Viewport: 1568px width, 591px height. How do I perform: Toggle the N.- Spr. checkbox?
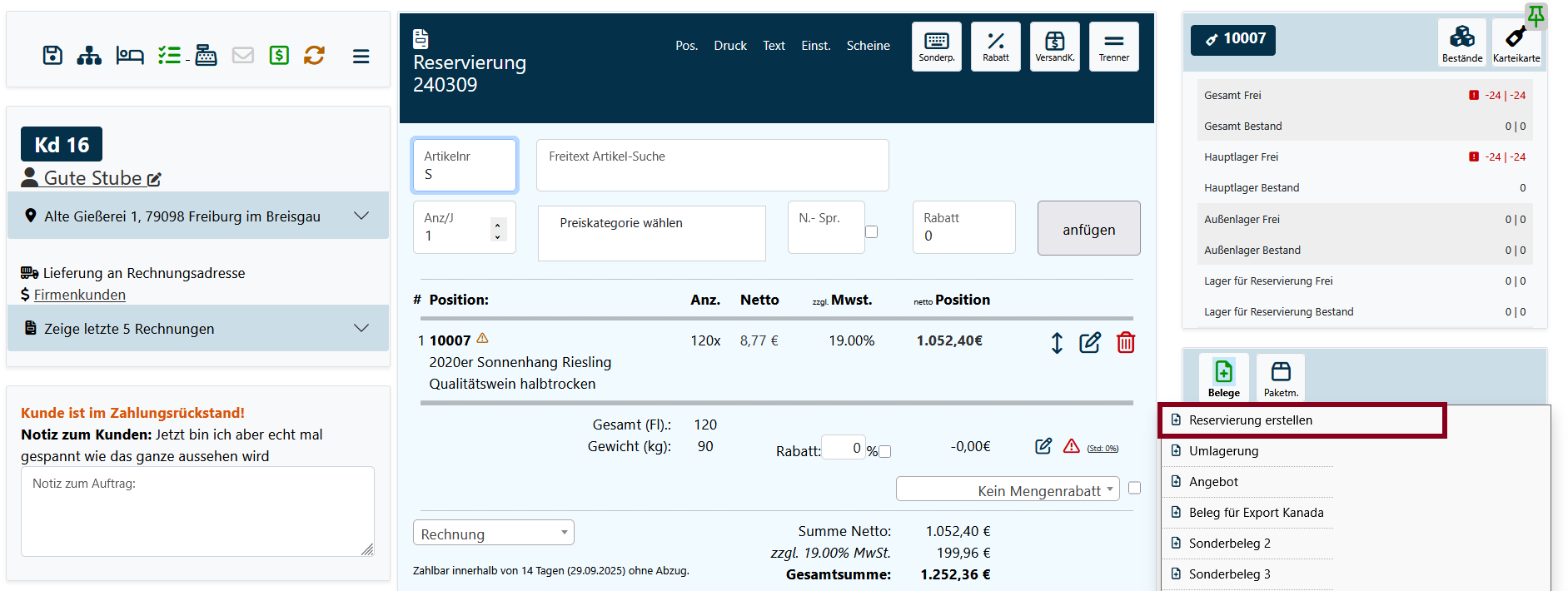point(871,232)
